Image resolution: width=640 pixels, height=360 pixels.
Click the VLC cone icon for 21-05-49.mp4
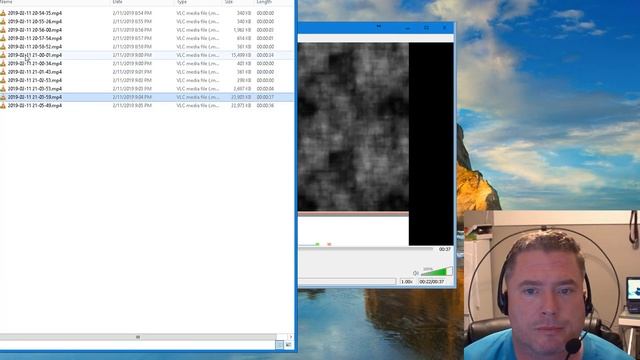(3, 105)
